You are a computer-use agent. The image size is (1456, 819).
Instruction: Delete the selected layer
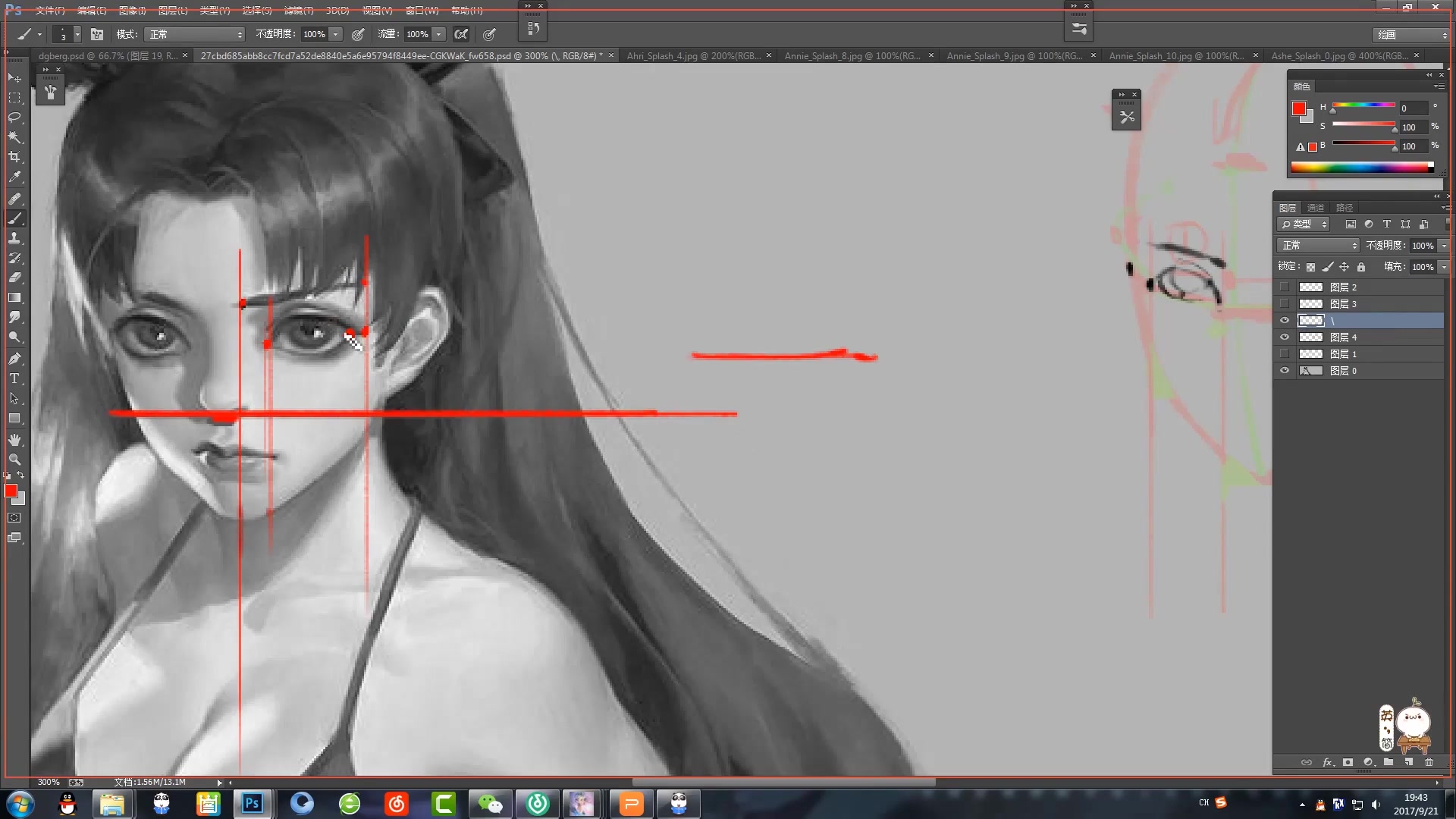click(x=1429, y=762)
